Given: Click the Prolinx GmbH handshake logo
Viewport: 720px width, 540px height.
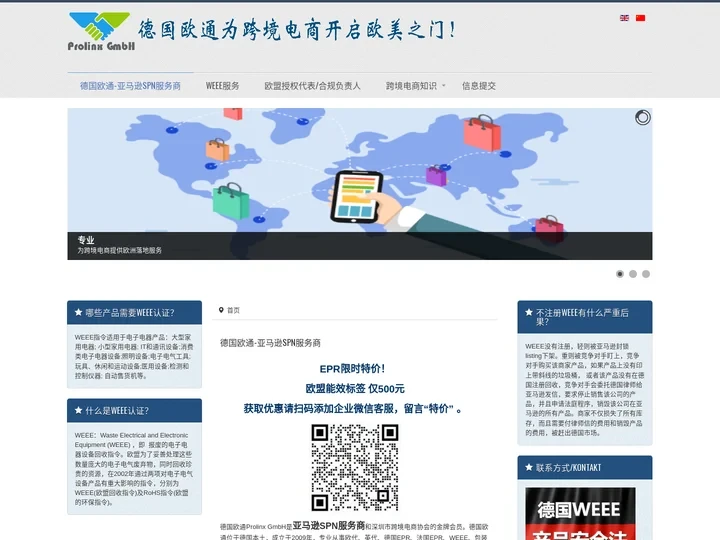Looking at the screenshot, I should tap(101, 31).
